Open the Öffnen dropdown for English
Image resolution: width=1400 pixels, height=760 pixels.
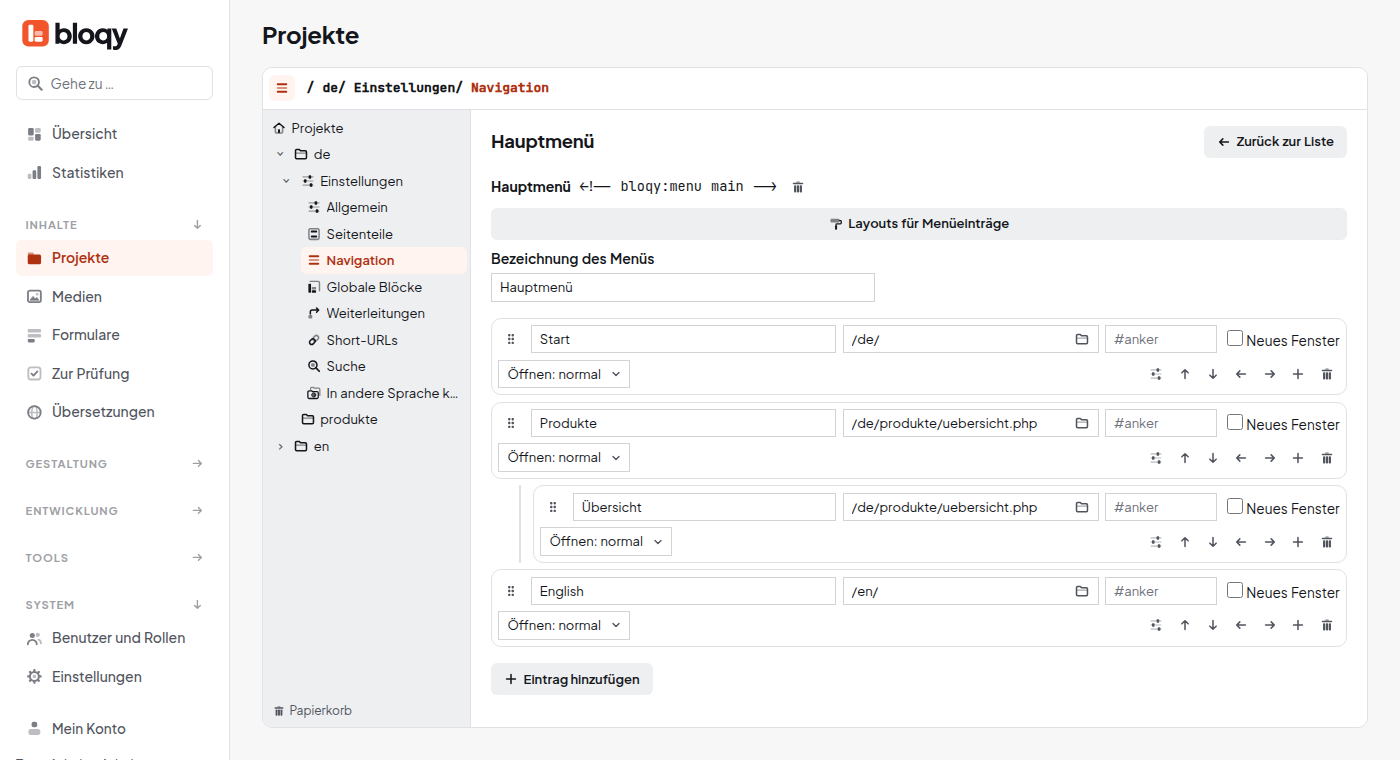564,625
